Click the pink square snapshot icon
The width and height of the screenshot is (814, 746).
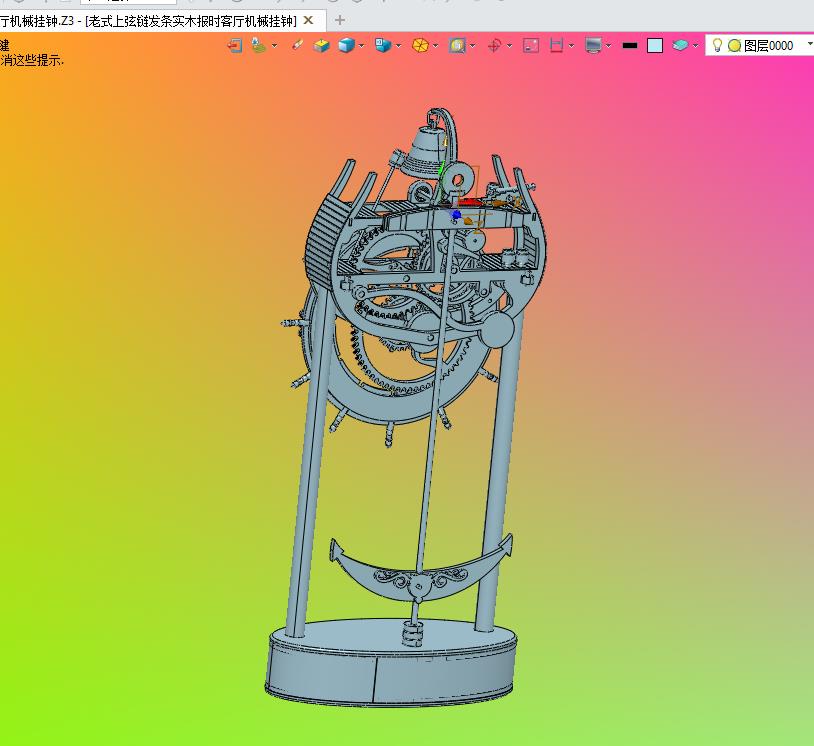click(531, 46)
